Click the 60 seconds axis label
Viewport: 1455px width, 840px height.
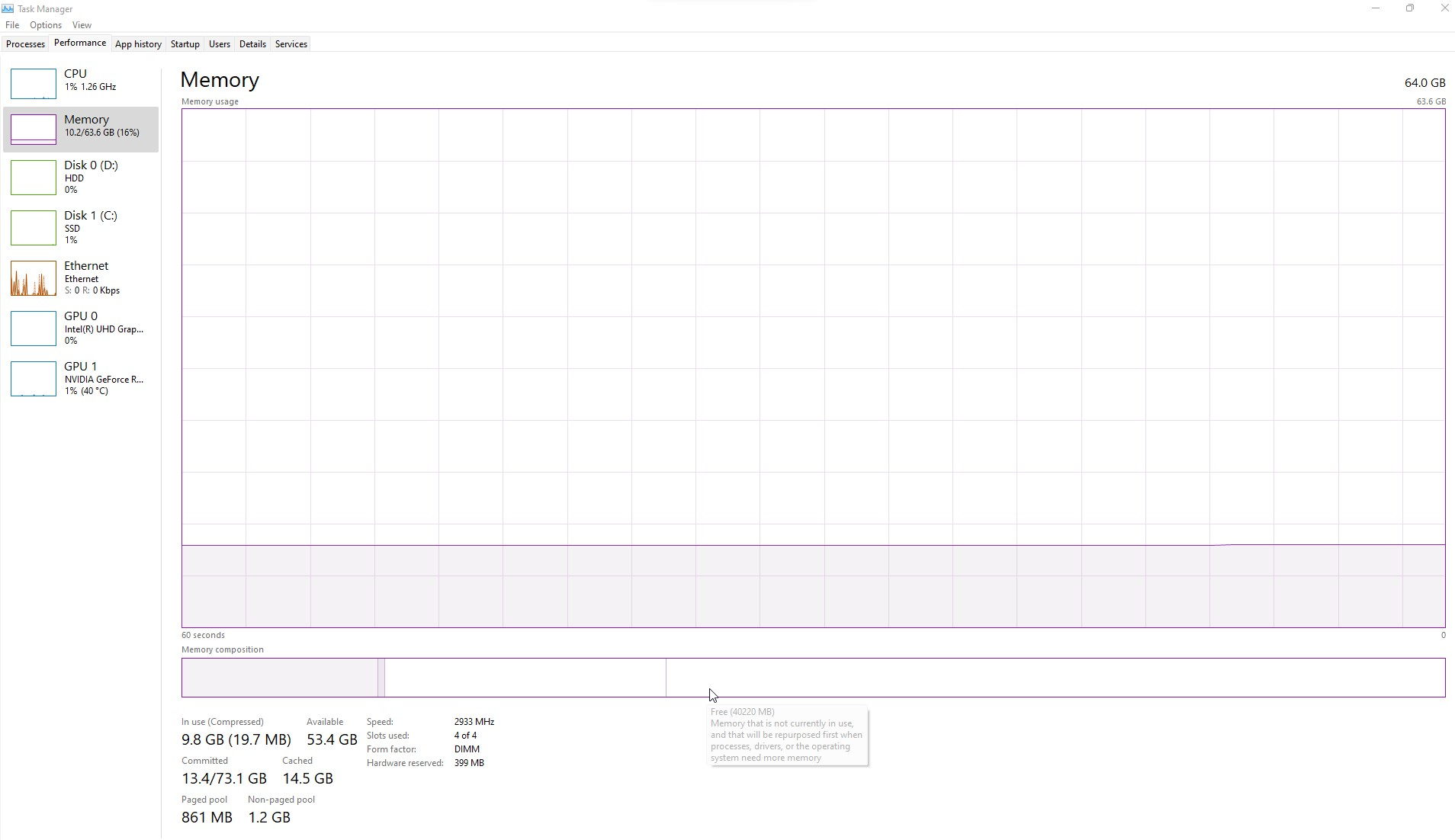(203, 635)
